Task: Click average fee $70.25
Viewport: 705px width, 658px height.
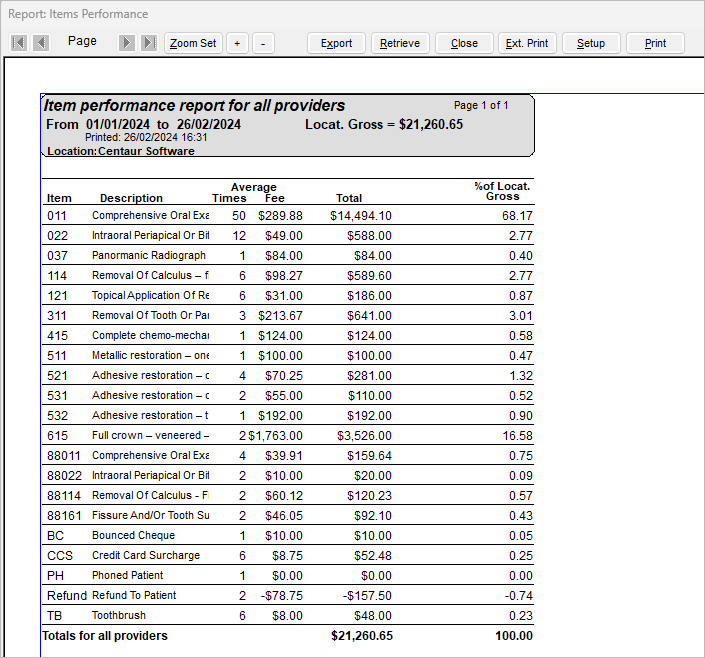Action: (x=284, y=376)
